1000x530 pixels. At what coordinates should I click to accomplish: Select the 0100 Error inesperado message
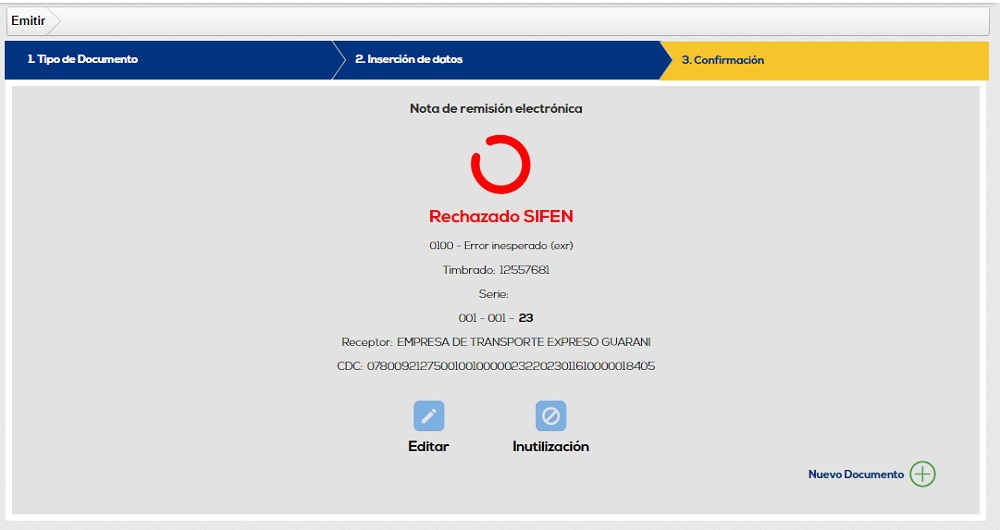[x=500, y=245]
